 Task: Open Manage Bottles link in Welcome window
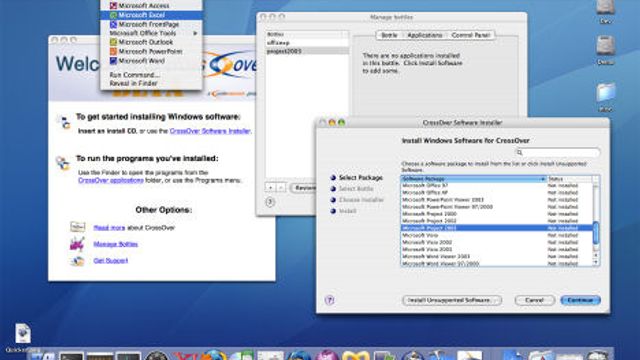116,244
